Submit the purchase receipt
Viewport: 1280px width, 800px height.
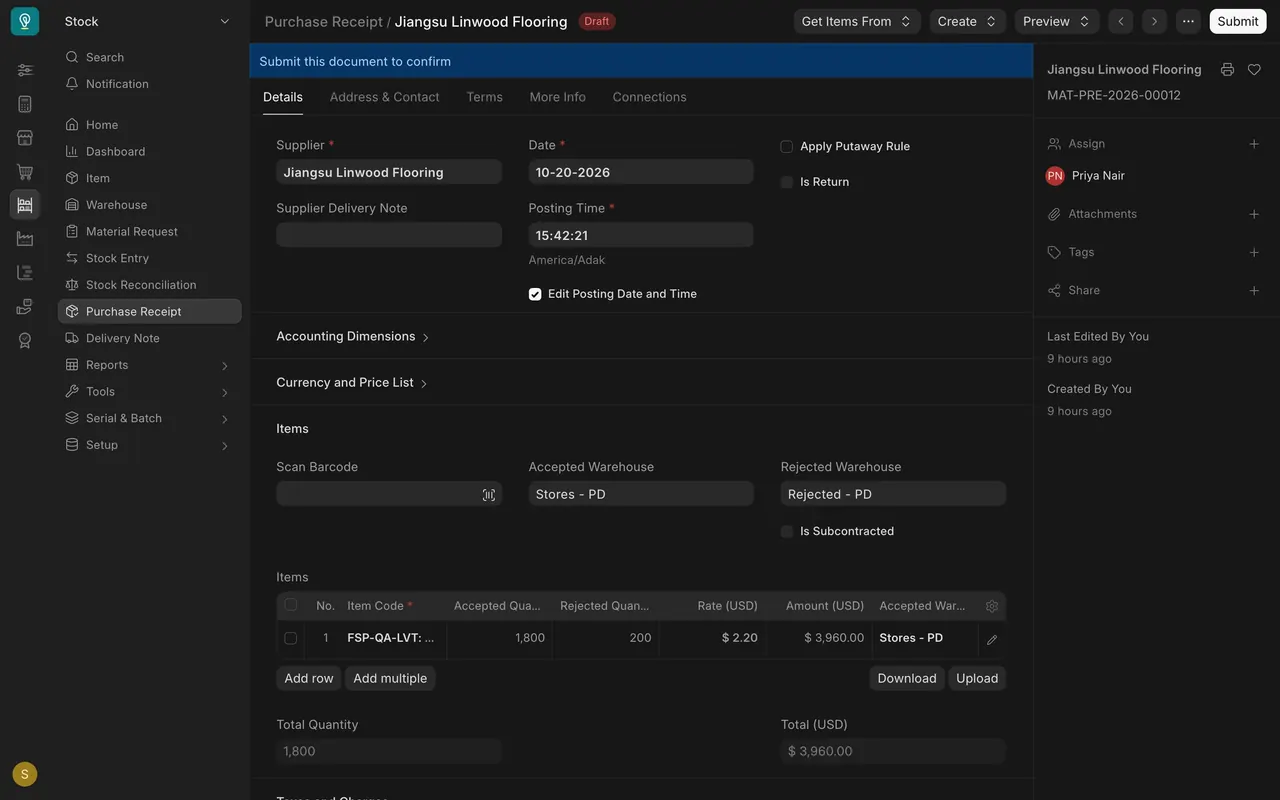point(1238,21)
